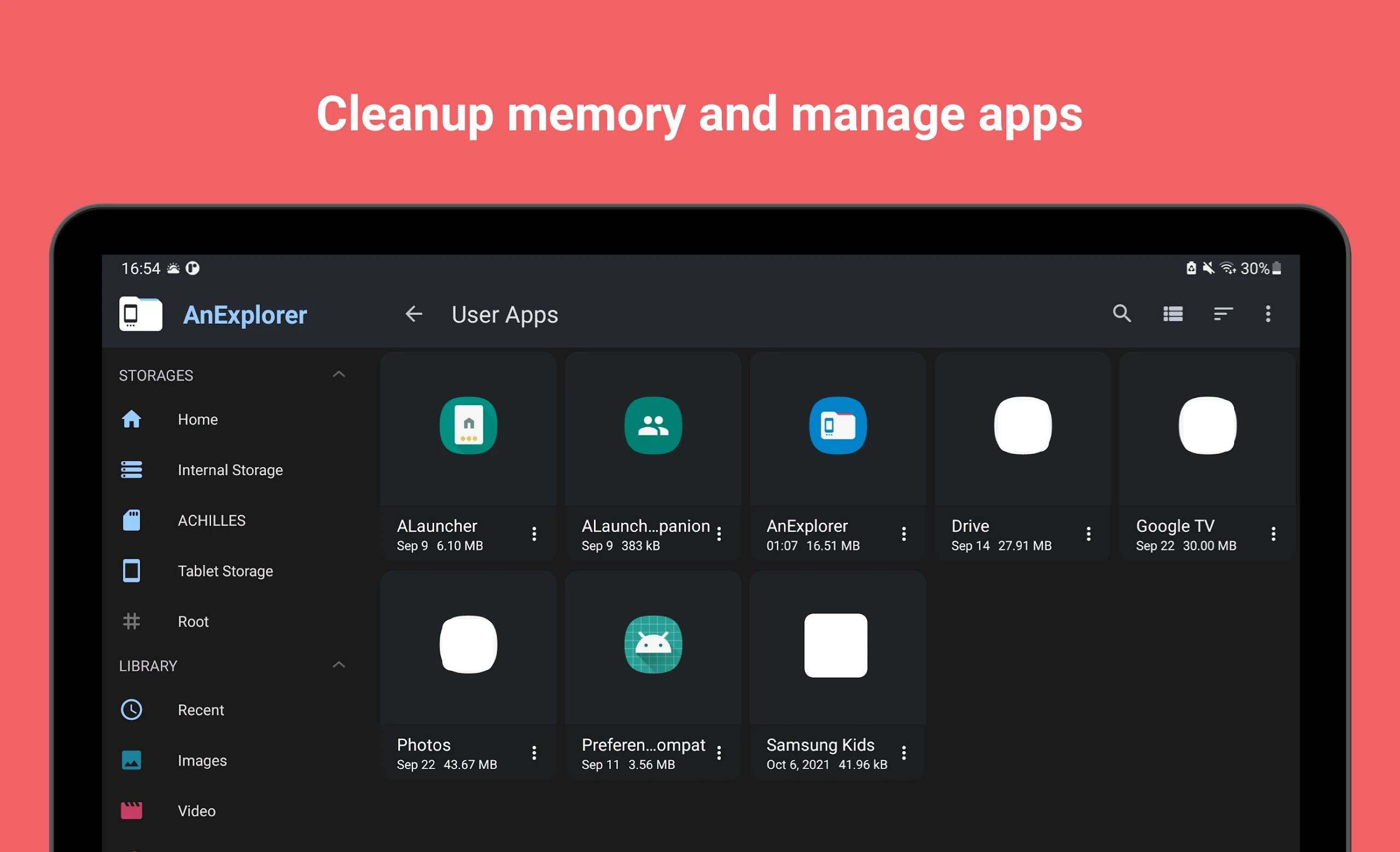Click the 16:54 clock in status bar
This screenshot has width=1400, height=852.
click(x=141, y=268)
